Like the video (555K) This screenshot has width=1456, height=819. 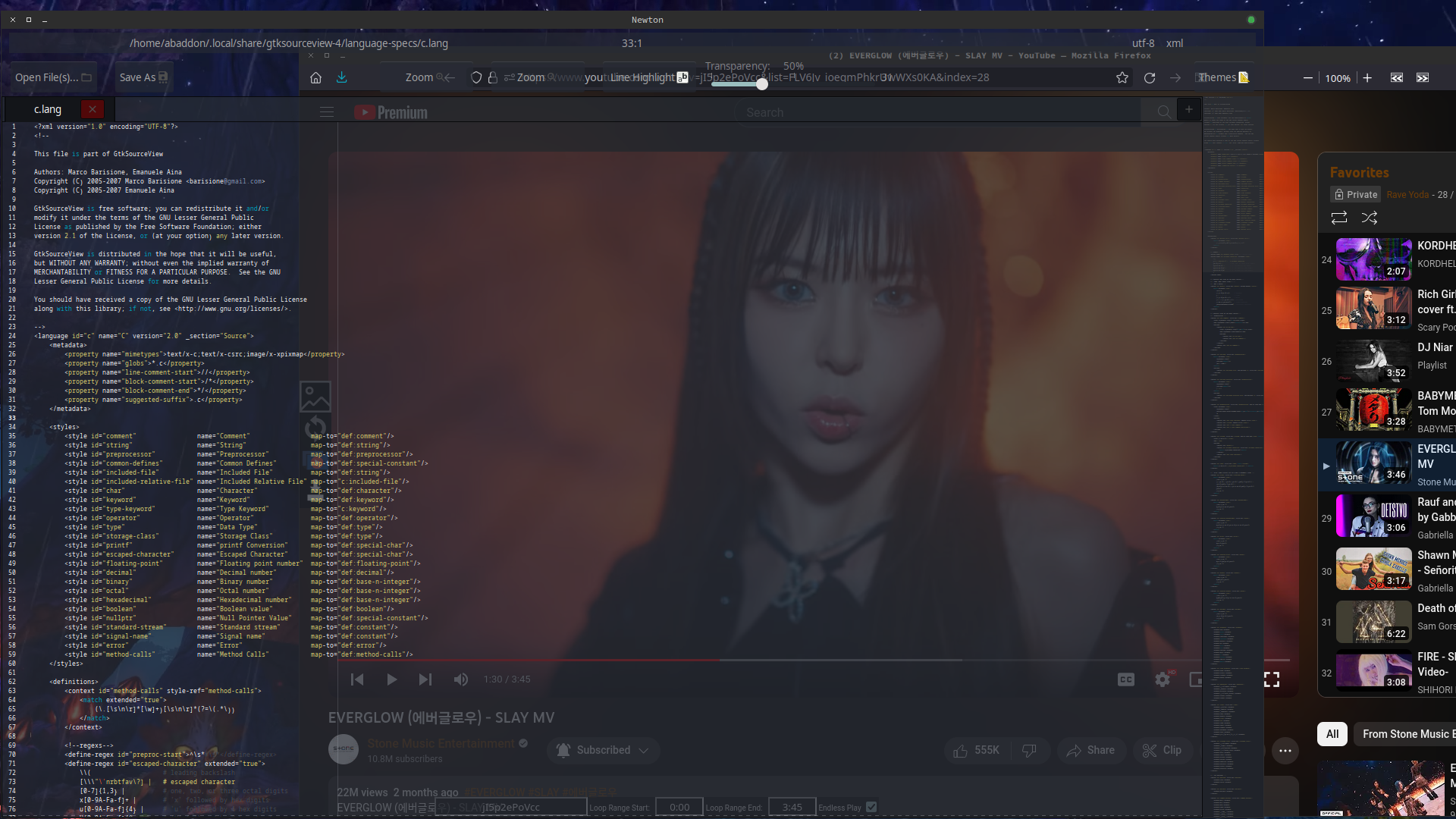[x=976, y=750]
